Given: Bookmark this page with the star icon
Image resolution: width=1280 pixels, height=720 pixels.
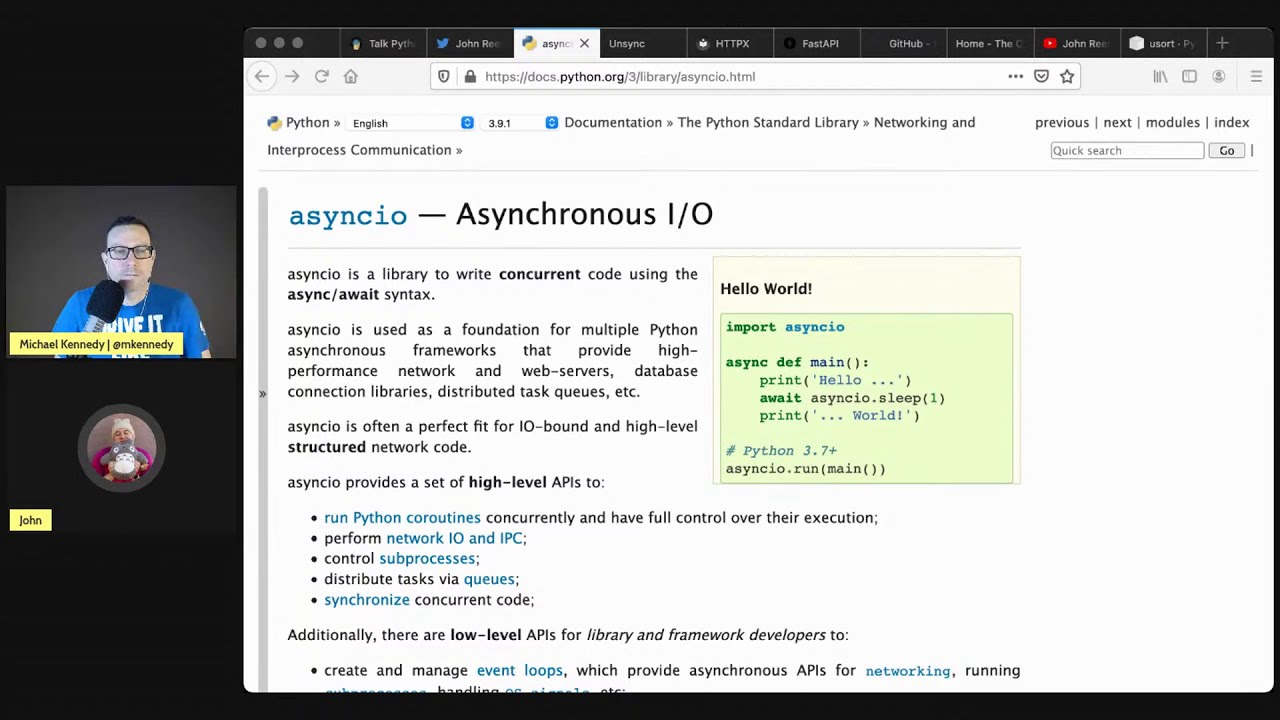Looking at the screenshot, I should 1067,76.
